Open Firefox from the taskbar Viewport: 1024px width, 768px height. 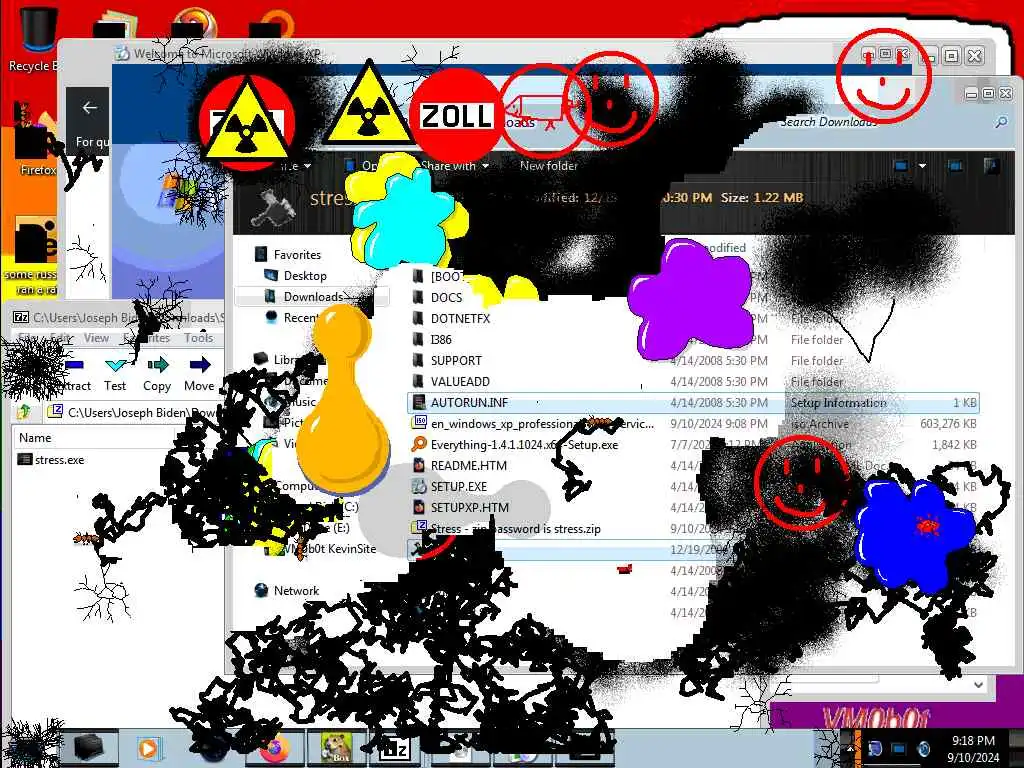[x=274, y=748]
